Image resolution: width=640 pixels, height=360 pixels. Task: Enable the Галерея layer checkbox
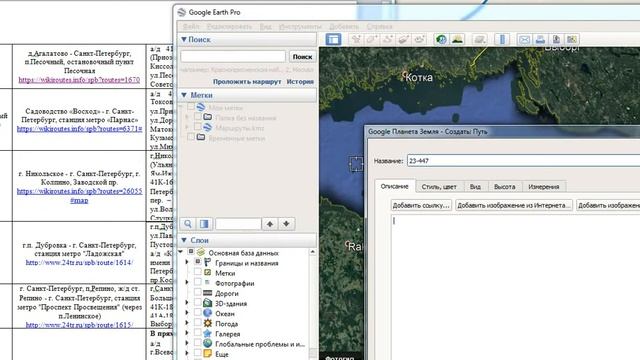tap(198, 333)
